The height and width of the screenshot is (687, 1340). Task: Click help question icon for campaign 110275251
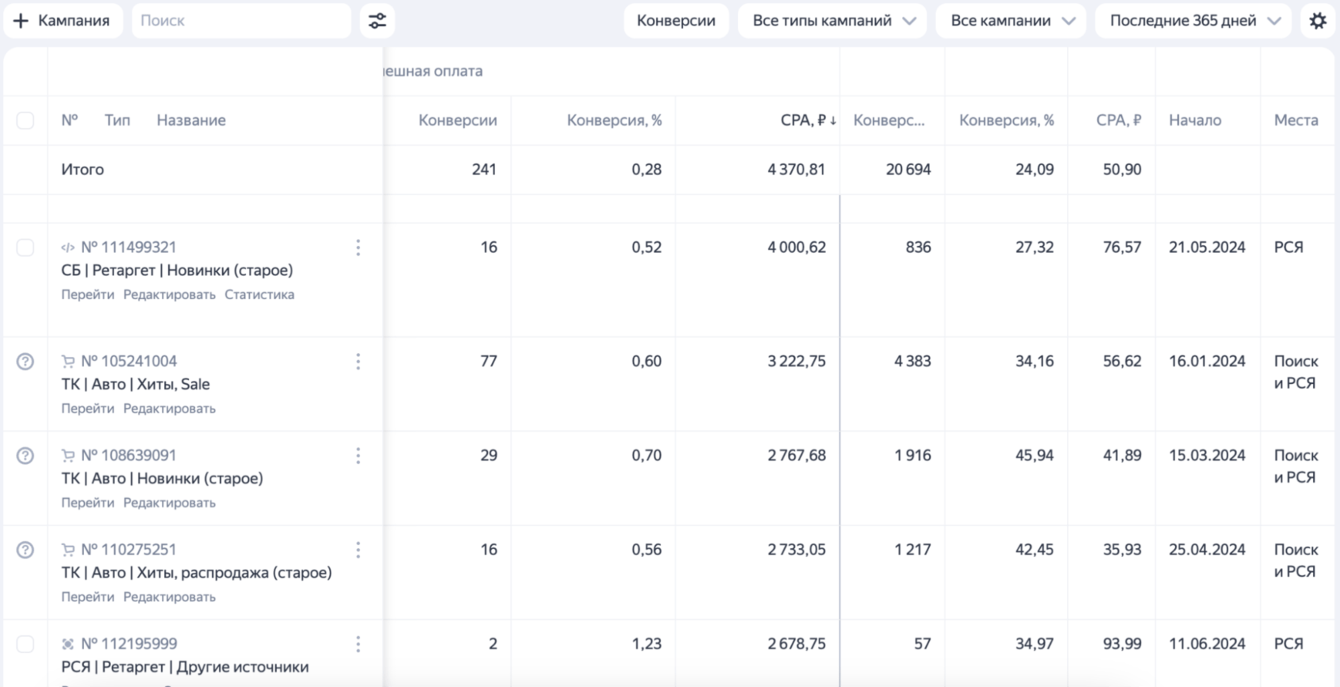(25, 549)
